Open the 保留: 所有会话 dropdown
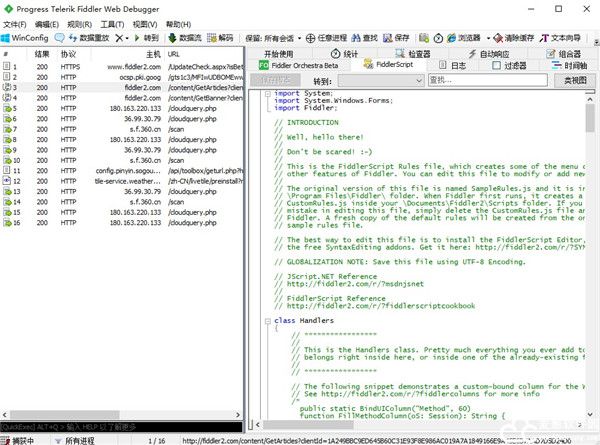 (273, 38)
